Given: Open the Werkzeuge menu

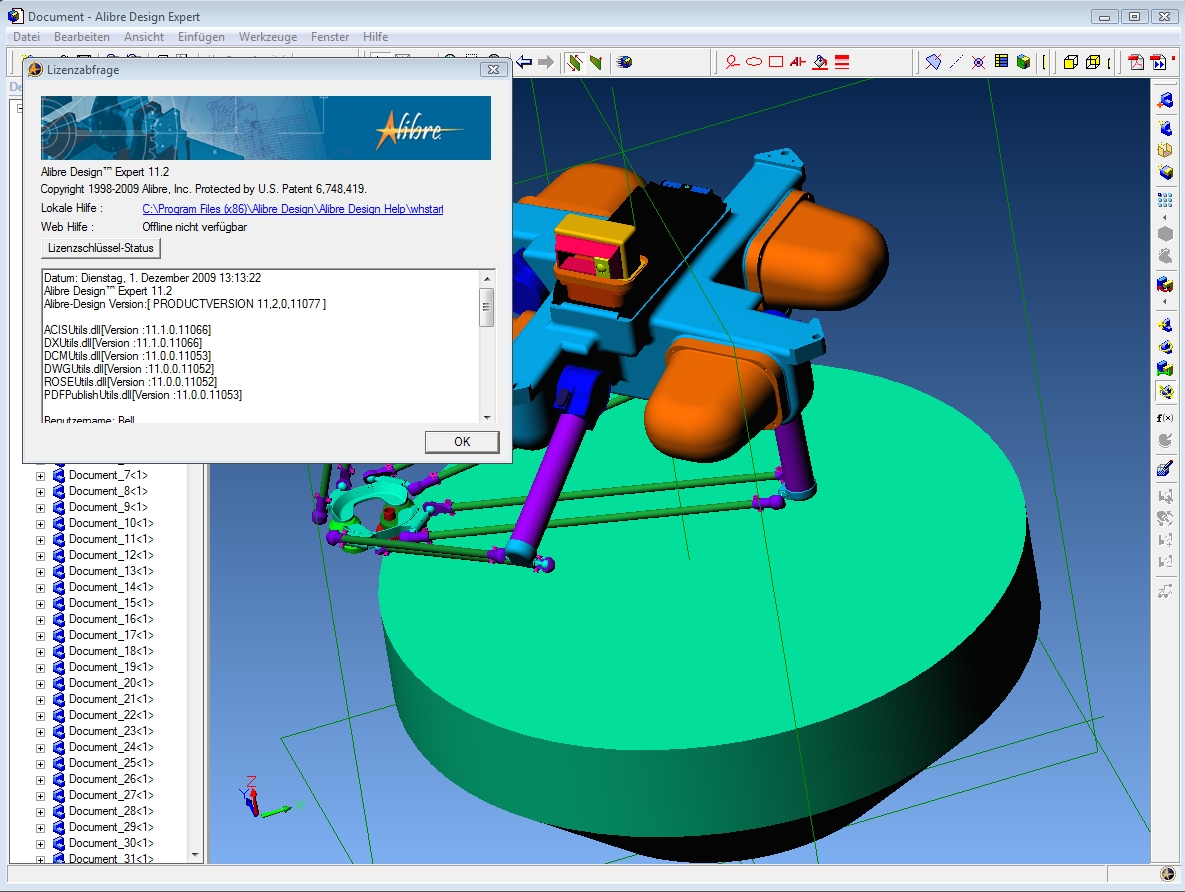Looking at the screenshot, I should (268, 36).
